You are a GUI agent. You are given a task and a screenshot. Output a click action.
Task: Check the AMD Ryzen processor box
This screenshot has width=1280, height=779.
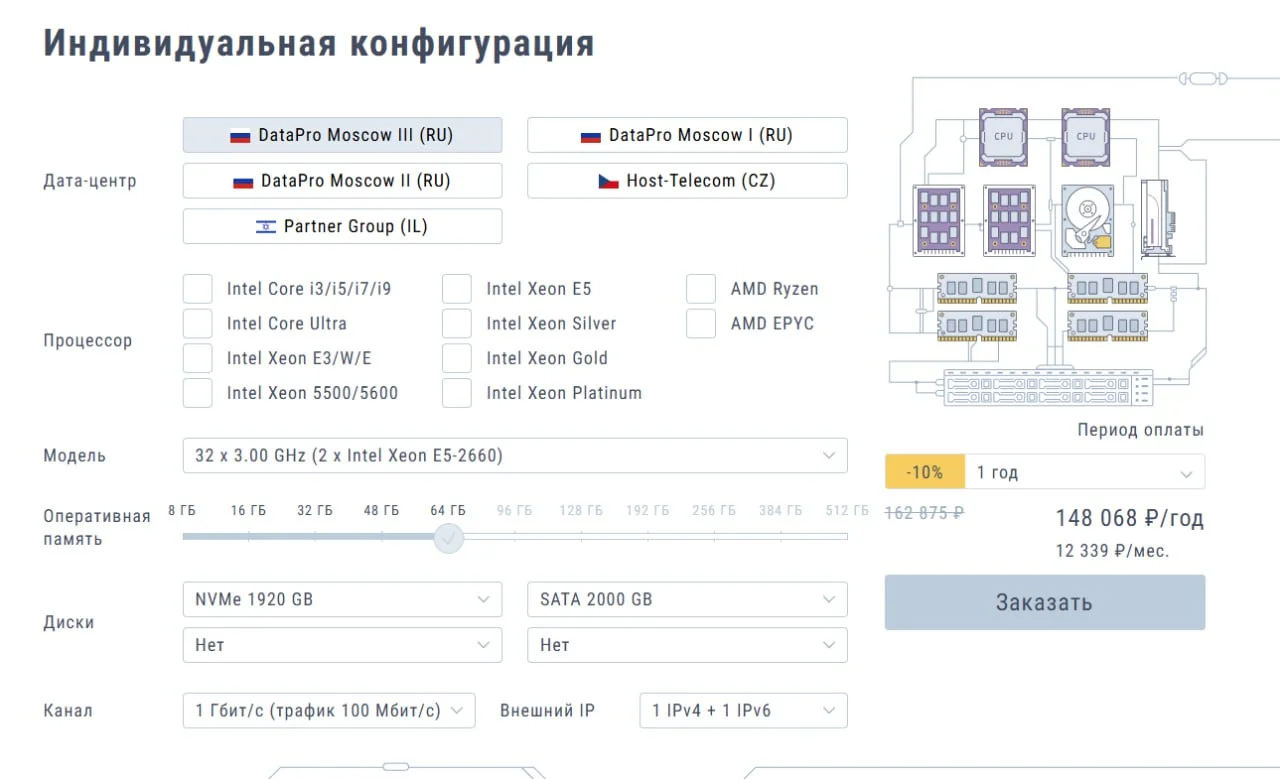click(x=701, y=289)
